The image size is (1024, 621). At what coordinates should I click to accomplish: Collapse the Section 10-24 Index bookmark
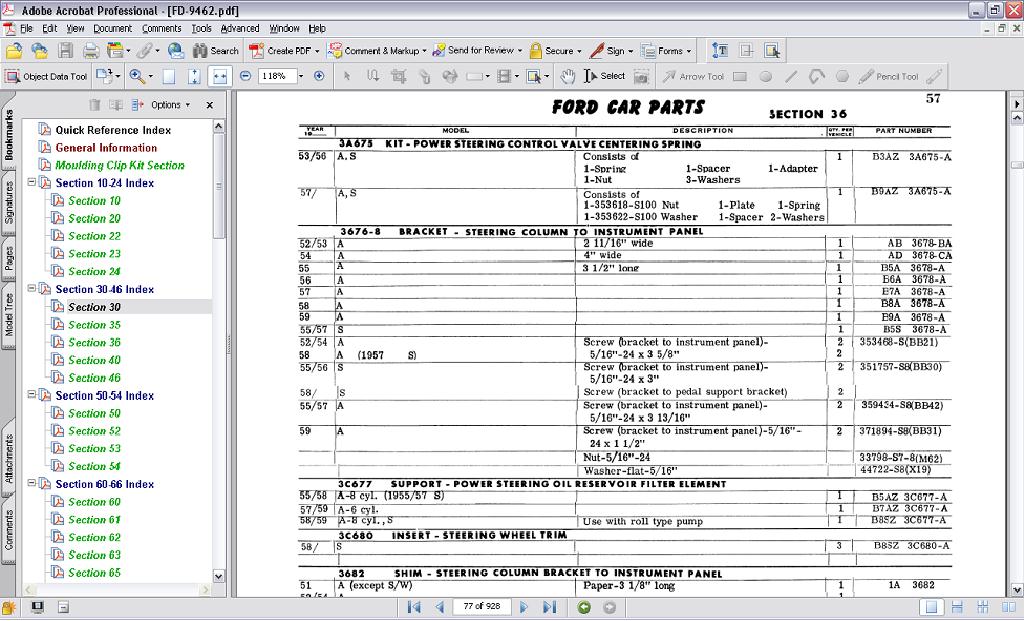pyautogui.click(x=32, y=183)
